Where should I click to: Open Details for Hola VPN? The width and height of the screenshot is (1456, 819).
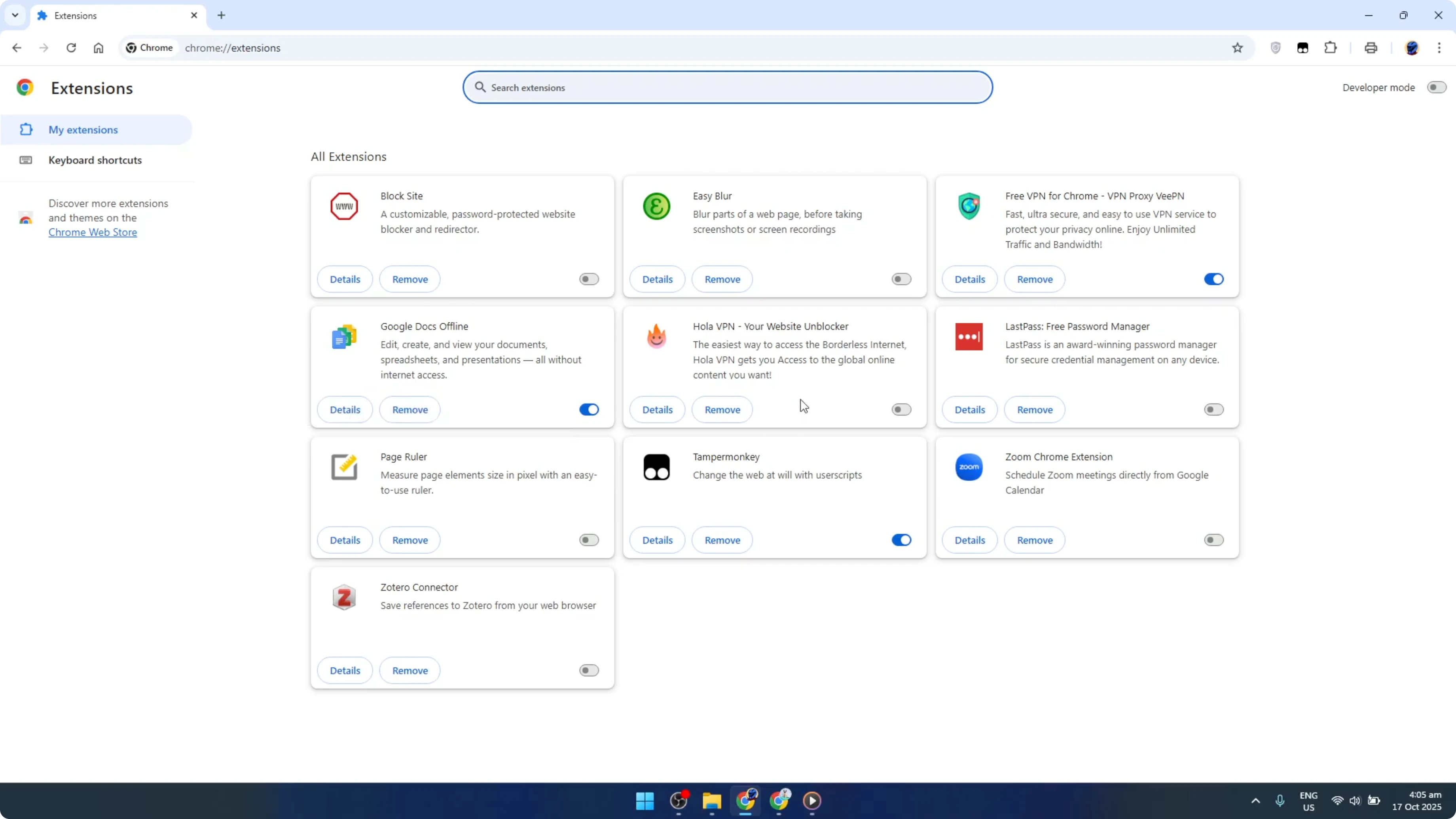(657, 410)
